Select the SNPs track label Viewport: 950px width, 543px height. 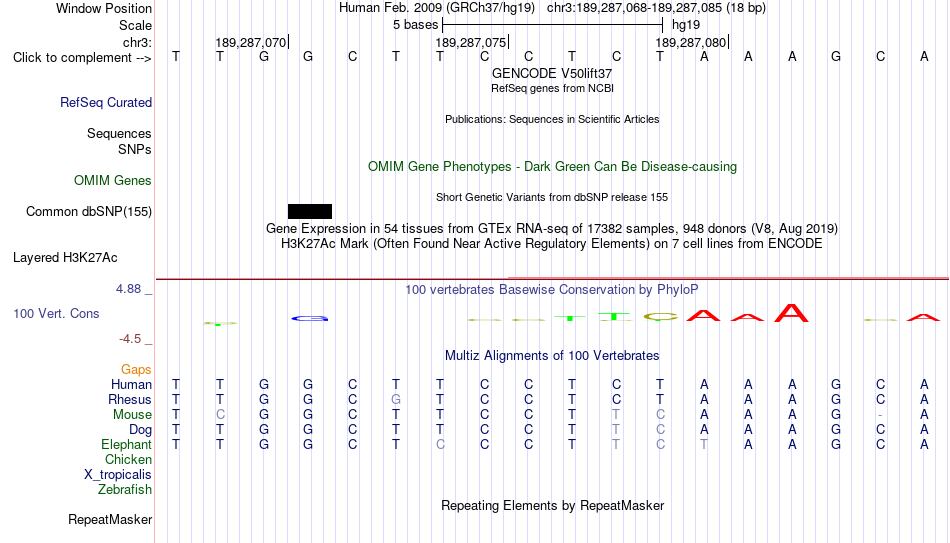click(x=135, y=149)
